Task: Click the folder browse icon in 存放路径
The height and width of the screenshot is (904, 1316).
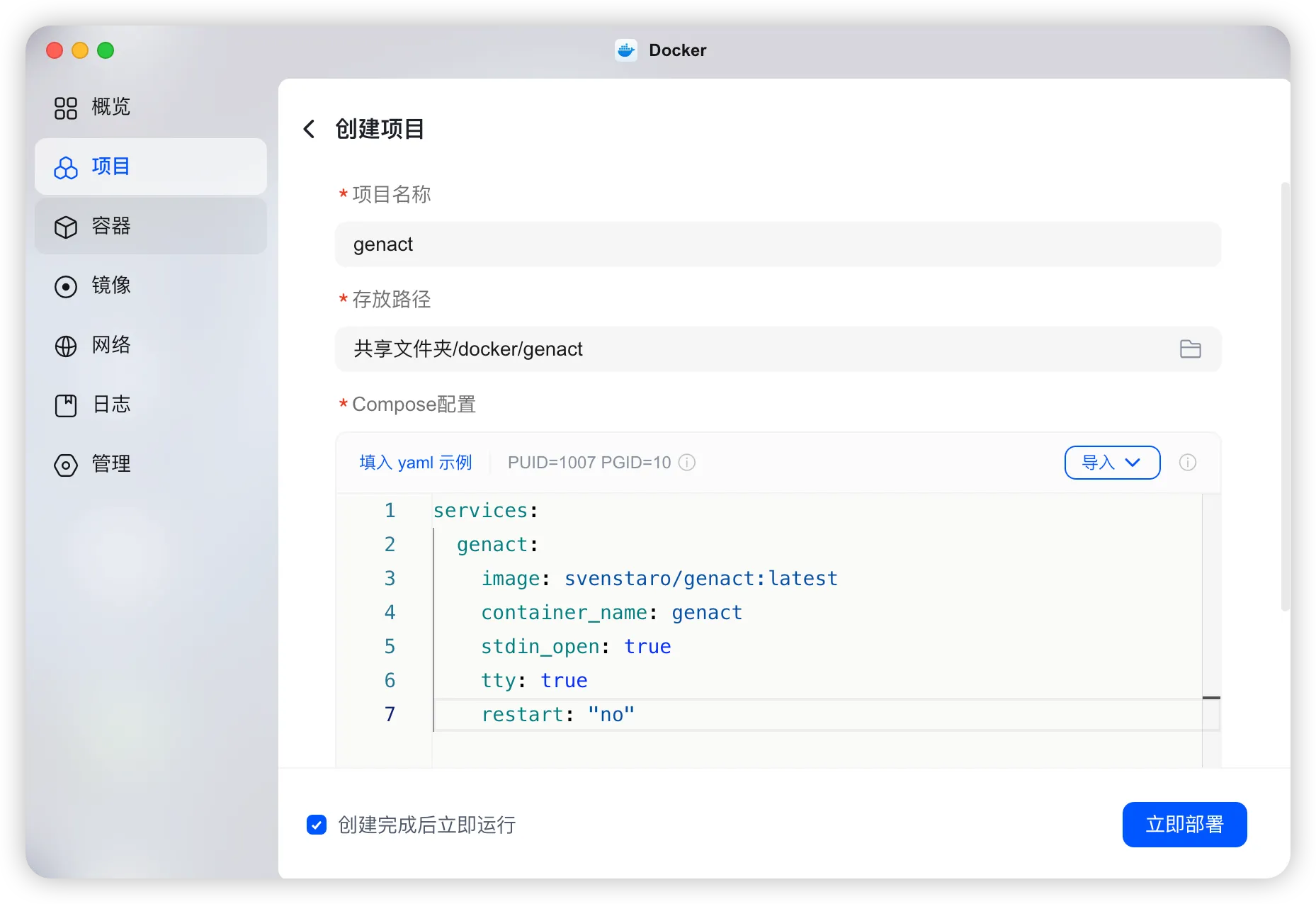Action: (1190, 349)
